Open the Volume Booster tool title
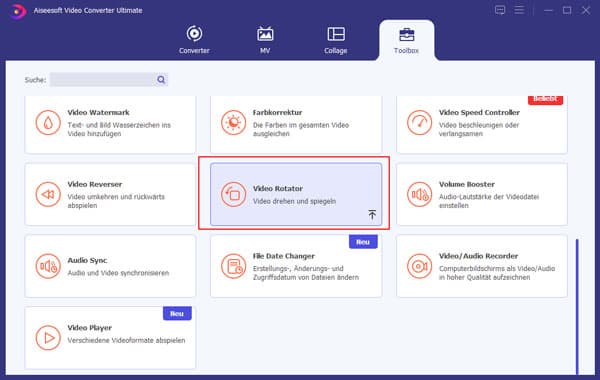600x380 pixels. [466, 184]
